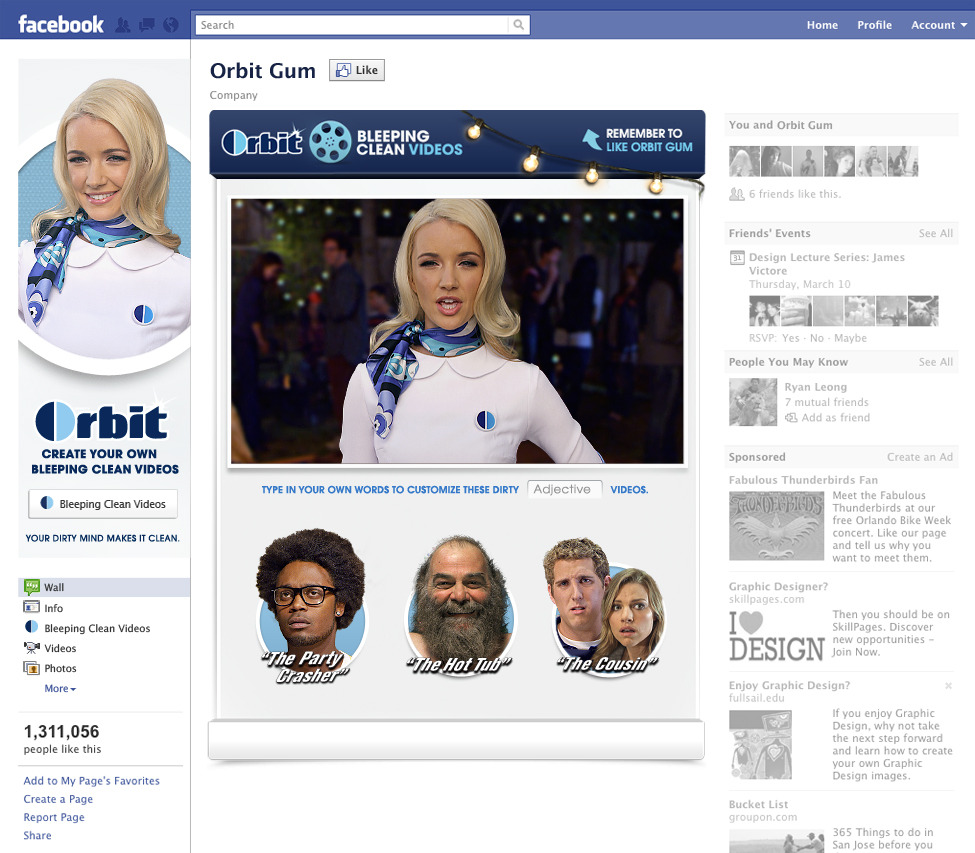Viewport: 975px width, 853px height.
Task: Click the Adjective input field
Action: point(565,489)
